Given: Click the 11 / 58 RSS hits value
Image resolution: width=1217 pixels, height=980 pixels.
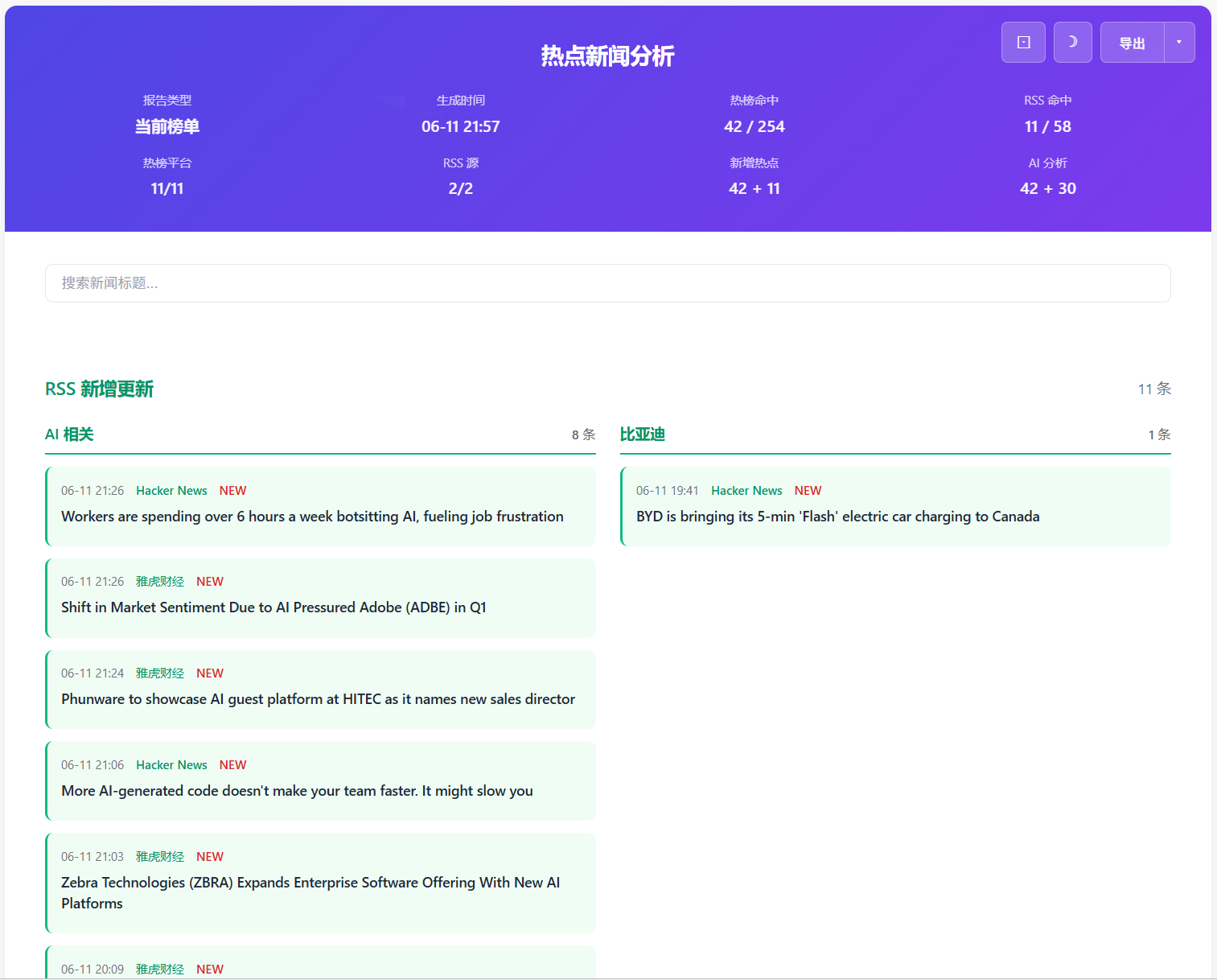Looking at the screenshot, I should pos(1048,126).
